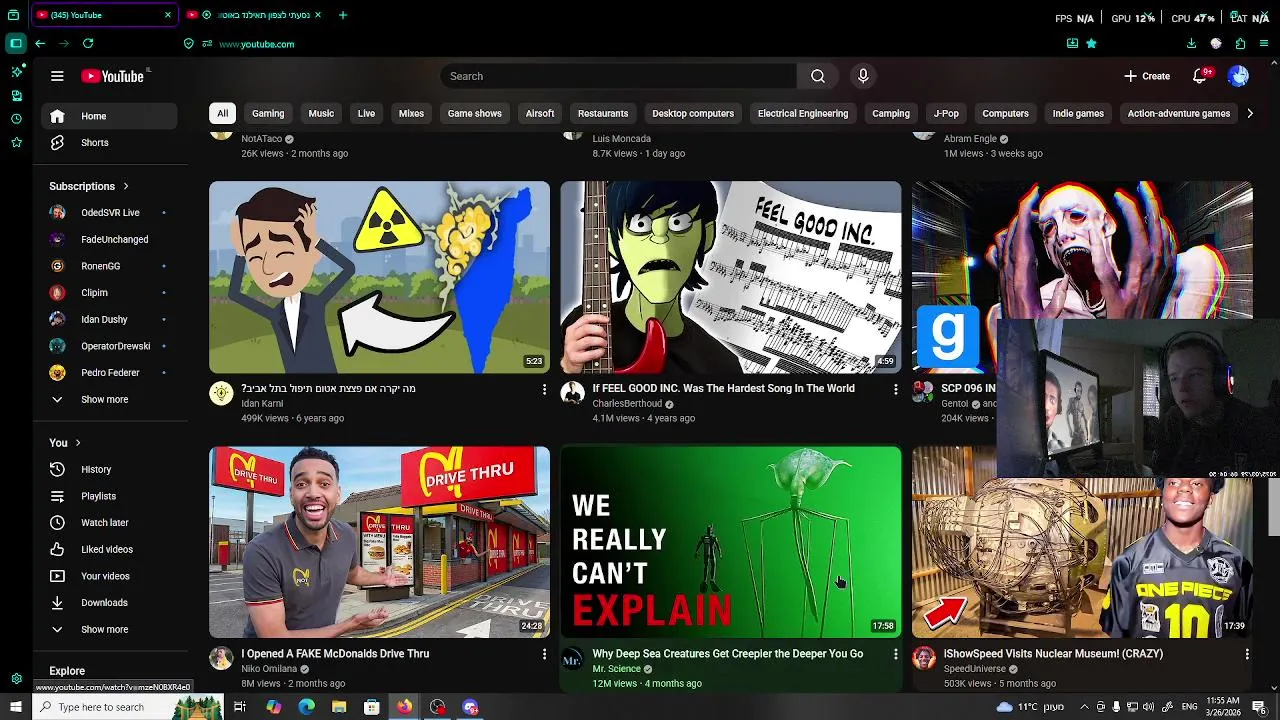Open Mr. Science channel link
The width and height of the screenshot is (1280, 720).
click(x=616, y=669)
